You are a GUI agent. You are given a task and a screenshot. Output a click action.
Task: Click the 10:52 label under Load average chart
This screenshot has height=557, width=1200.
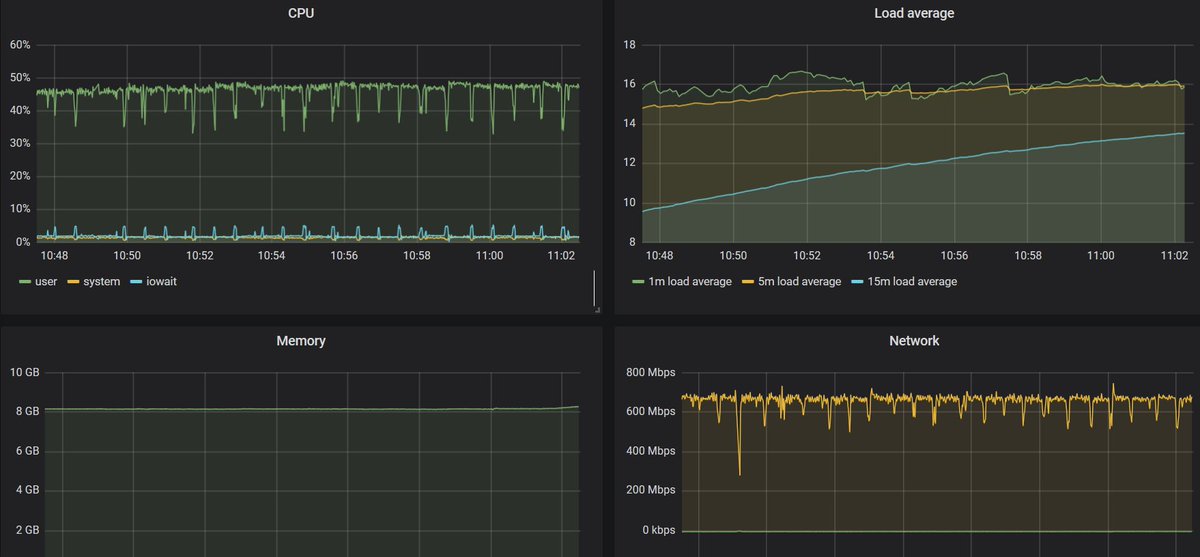[807, 257]
